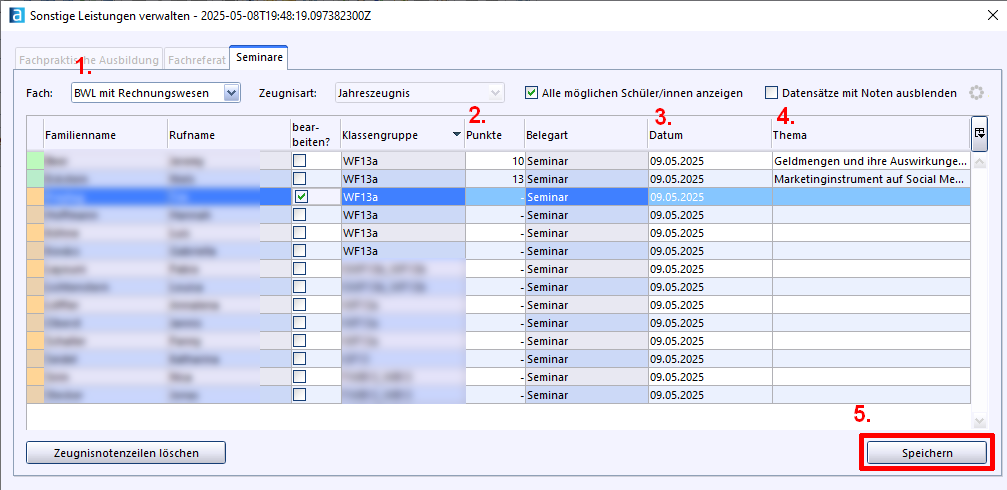Select the Fachpraktische Ausbildung tab
This screenshot has width=1007, height=490.
coord(88,60)
